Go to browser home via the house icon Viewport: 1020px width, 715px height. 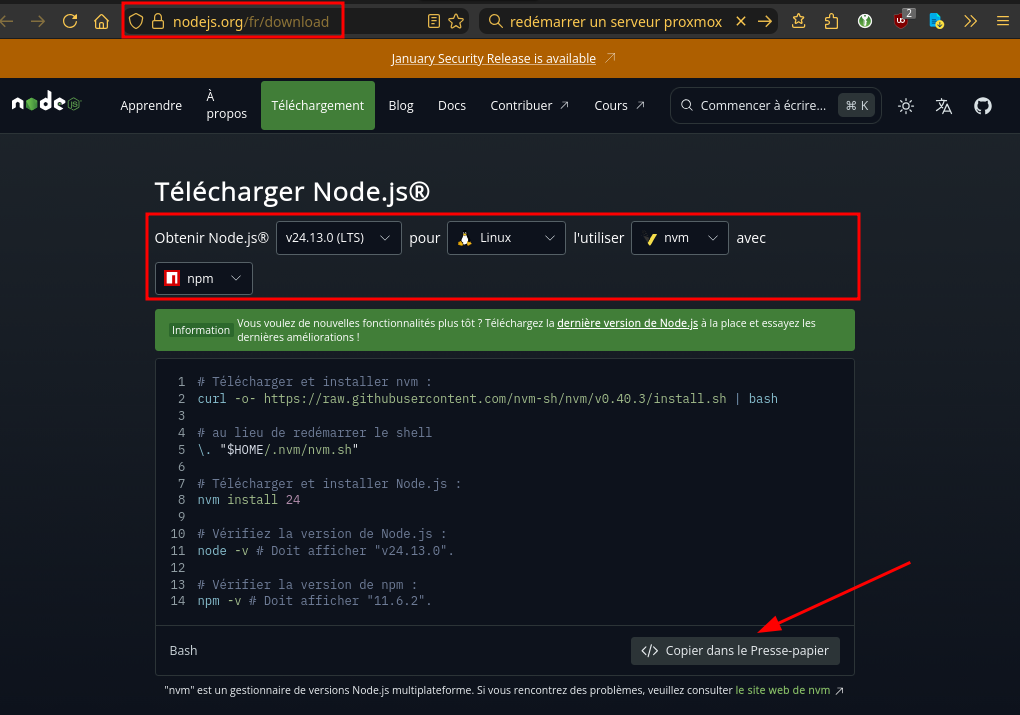pyautogui.click(x=101, y=21)
